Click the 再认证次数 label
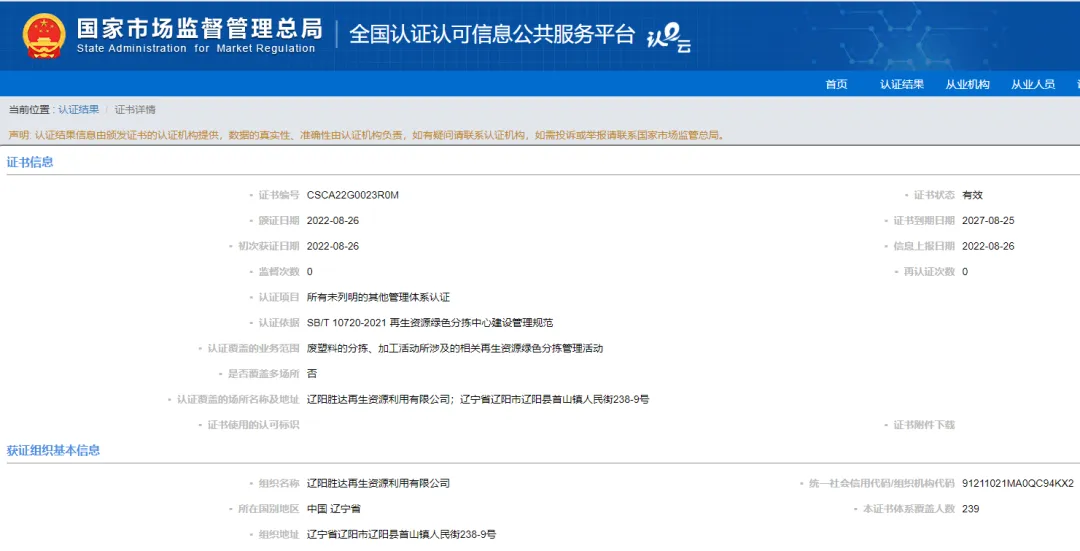Image resolution: width=1080 pixels, height=551 pixels. coord(928,271)
